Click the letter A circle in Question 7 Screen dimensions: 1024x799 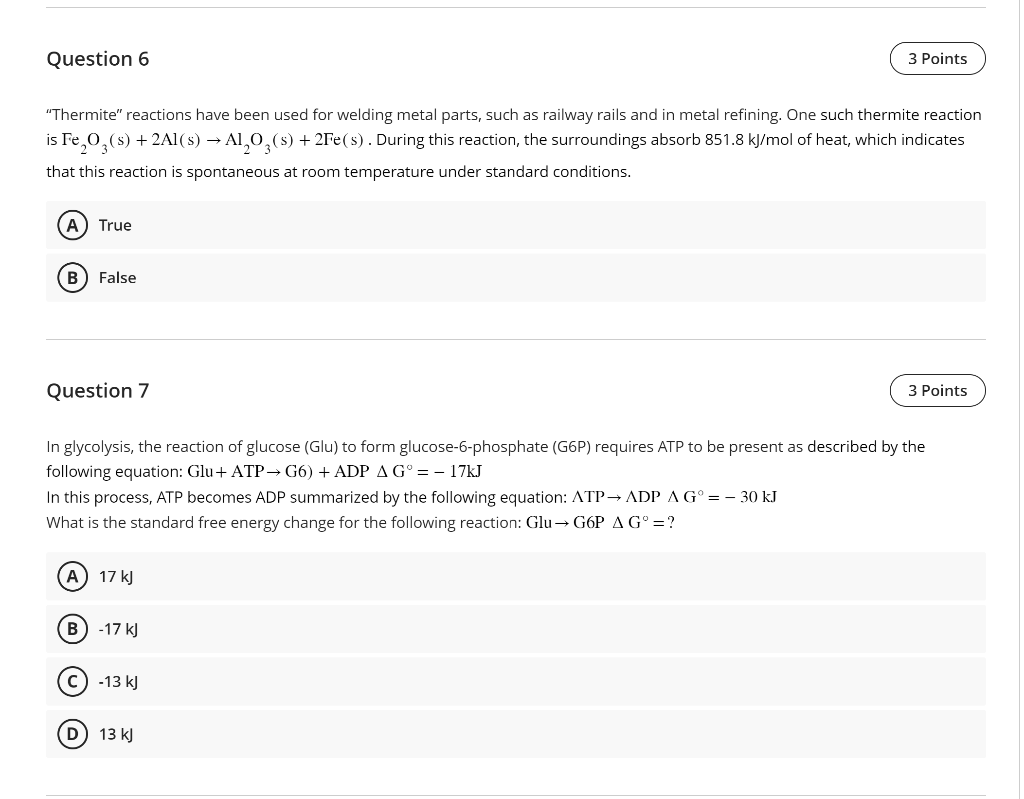pyautogui.click(x=72, y=576)
